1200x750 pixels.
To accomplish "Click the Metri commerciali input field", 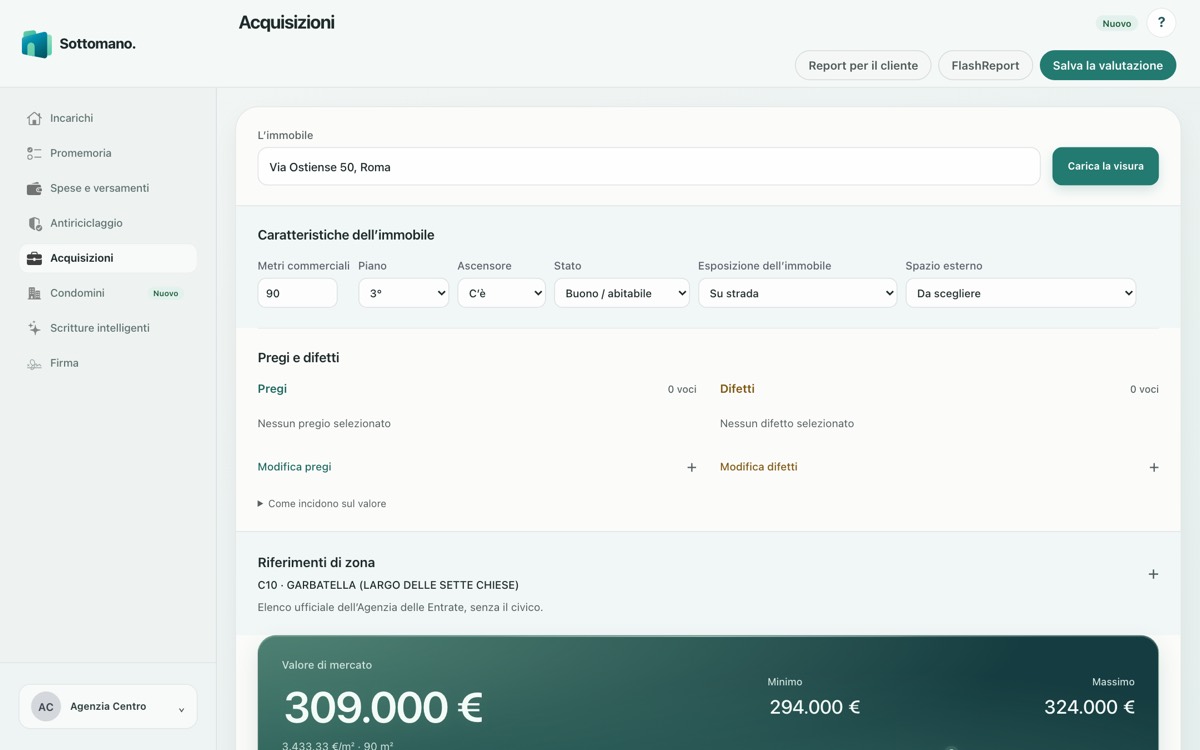I will tap(297, 293).
